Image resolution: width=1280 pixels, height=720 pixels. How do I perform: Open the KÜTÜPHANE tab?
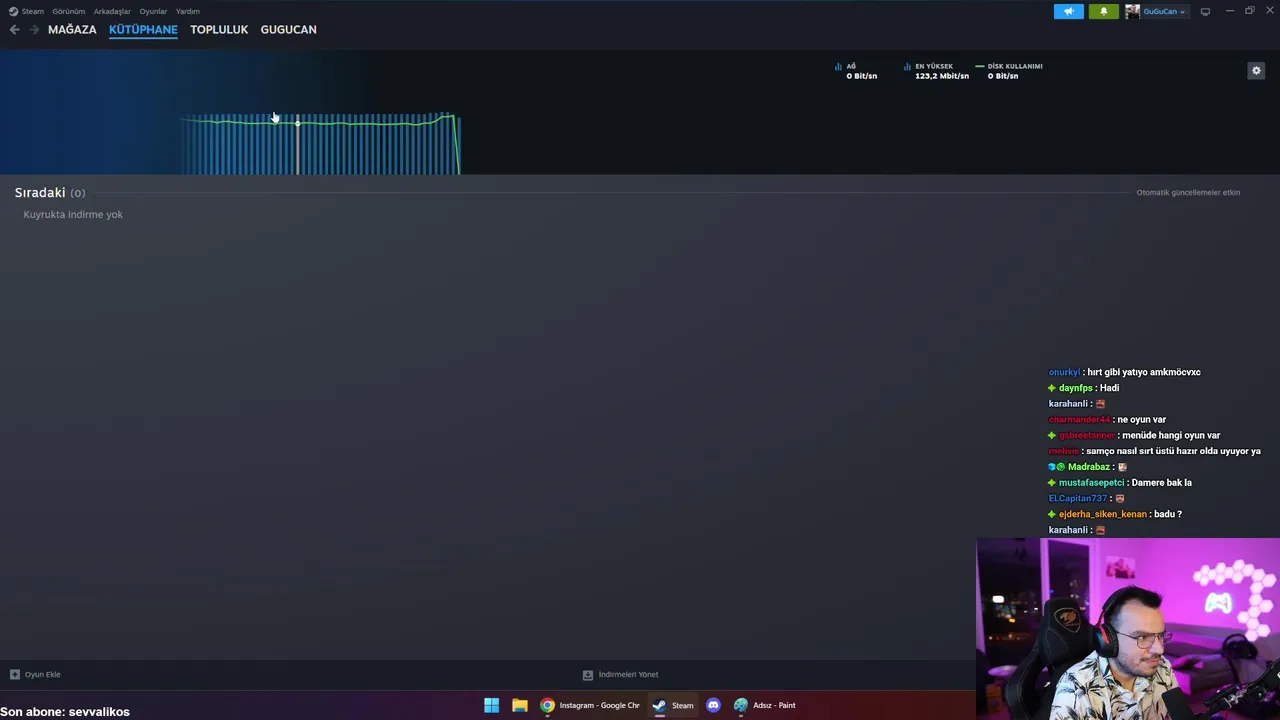[143, 30]
